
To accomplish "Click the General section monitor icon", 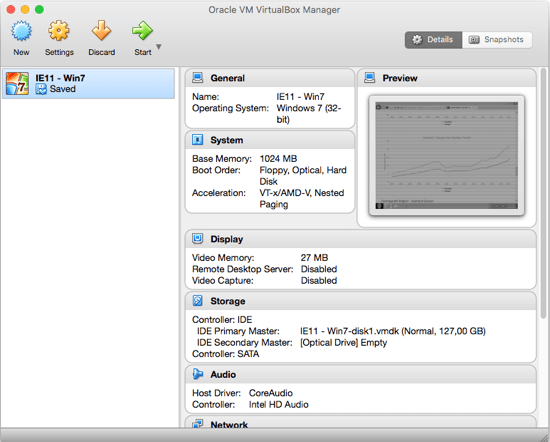I will point(197,78).
